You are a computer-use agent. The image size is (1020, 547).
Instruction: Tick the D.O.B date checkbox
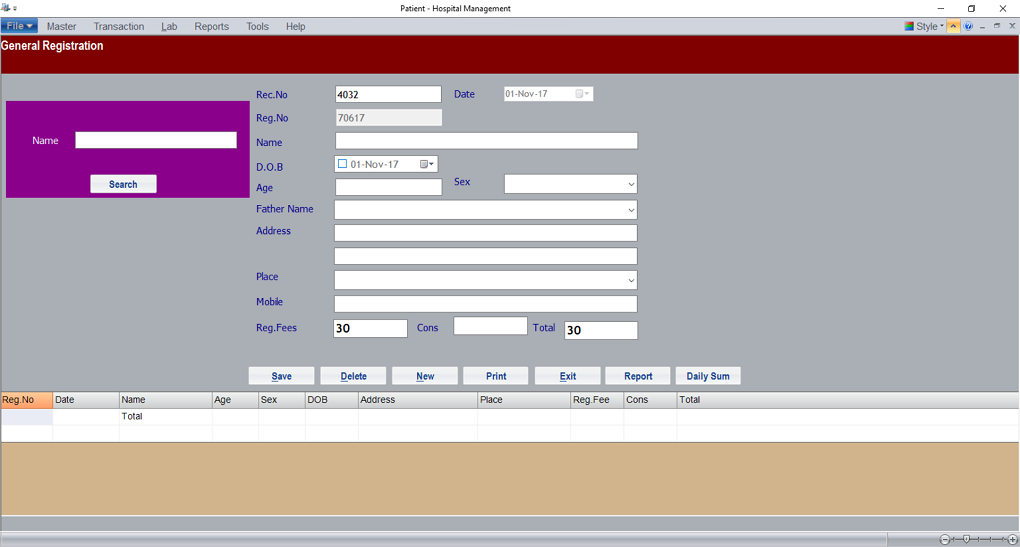tap(342, 164)
